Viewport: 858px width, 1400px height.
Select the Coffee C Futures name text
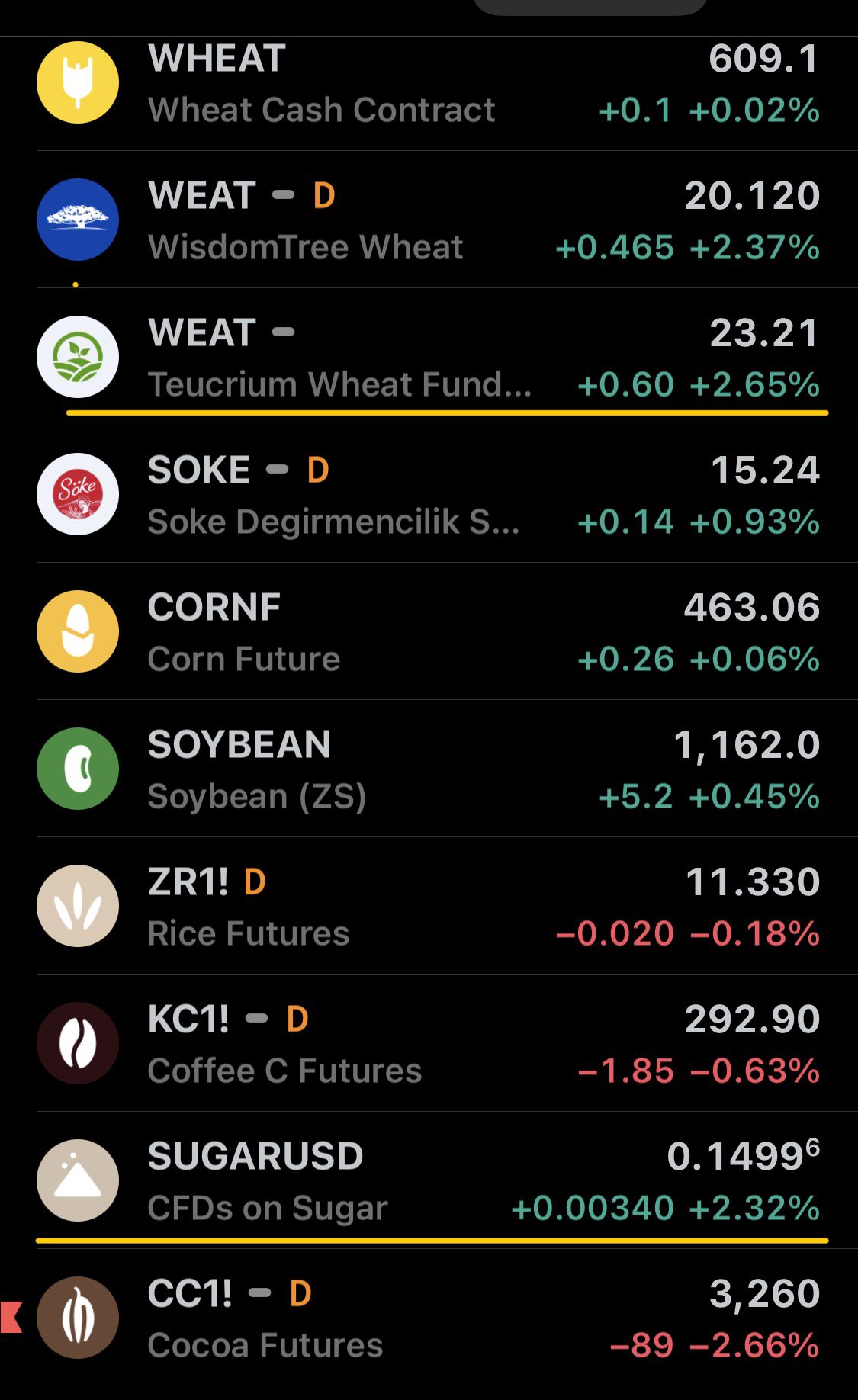click(x=284, y=1071)
